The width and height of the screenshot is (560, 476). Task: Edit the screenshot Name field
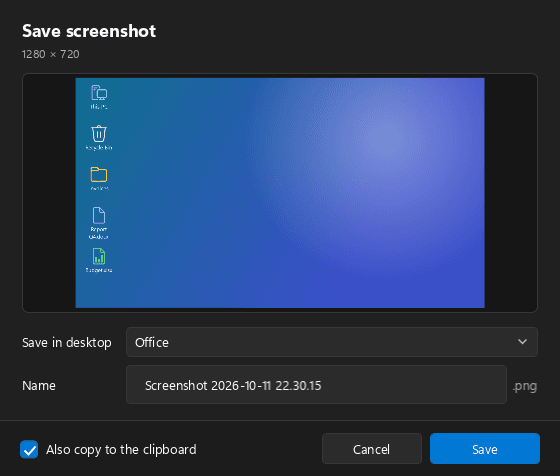316,385
